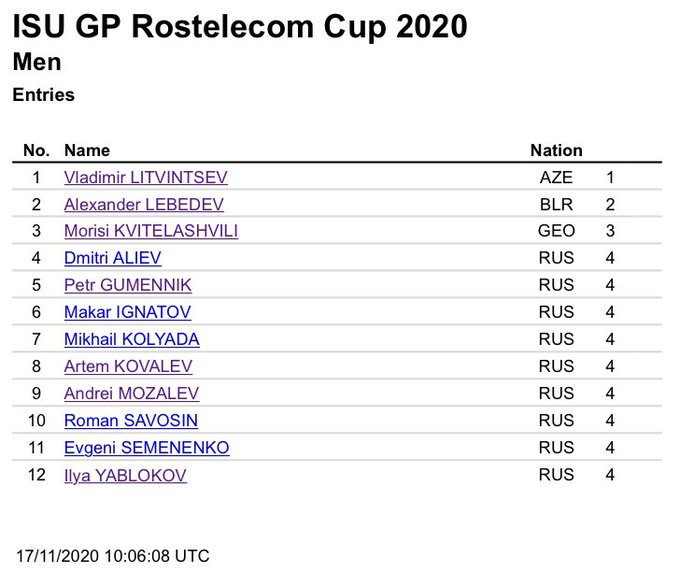Viewport: 680px width, 573px height.
Task: Click the UTC timestamp text
Action: [x=113, y=556]
